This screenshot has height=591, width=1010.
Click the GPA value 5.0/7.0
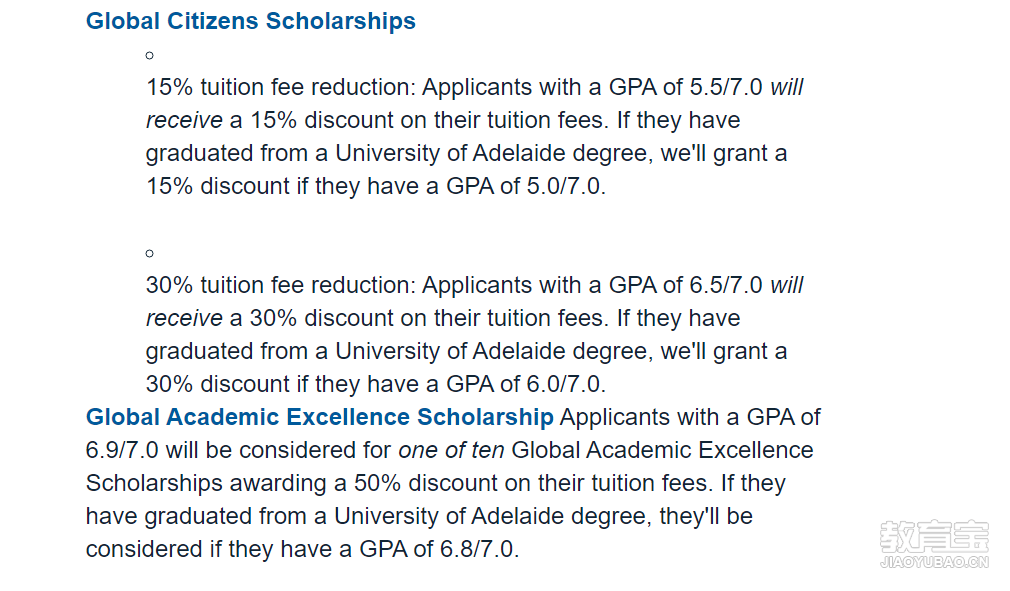[564, 186]
